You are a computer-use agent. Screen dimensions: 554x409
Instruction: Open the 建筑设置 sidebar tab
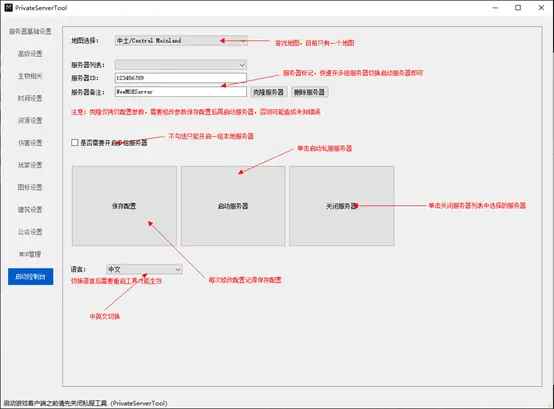30,209
